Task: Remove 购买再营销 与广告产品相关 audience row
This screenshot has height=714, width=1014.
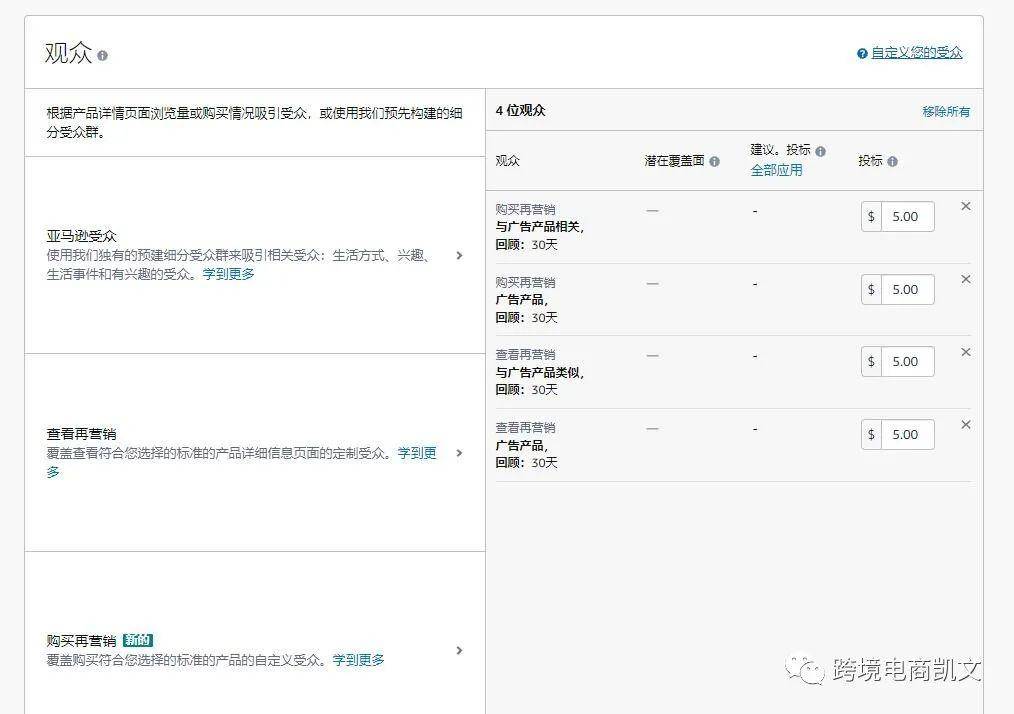Action: coord(965,206)
